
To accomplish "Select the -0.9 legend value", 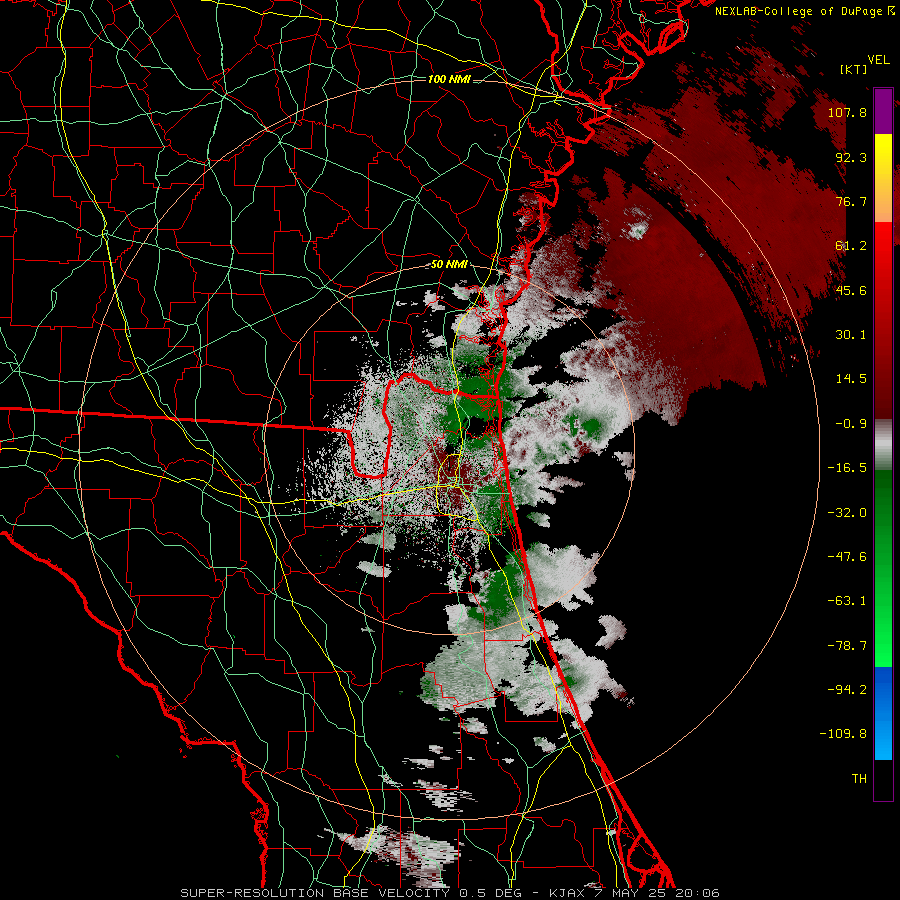I will (851, 424).
